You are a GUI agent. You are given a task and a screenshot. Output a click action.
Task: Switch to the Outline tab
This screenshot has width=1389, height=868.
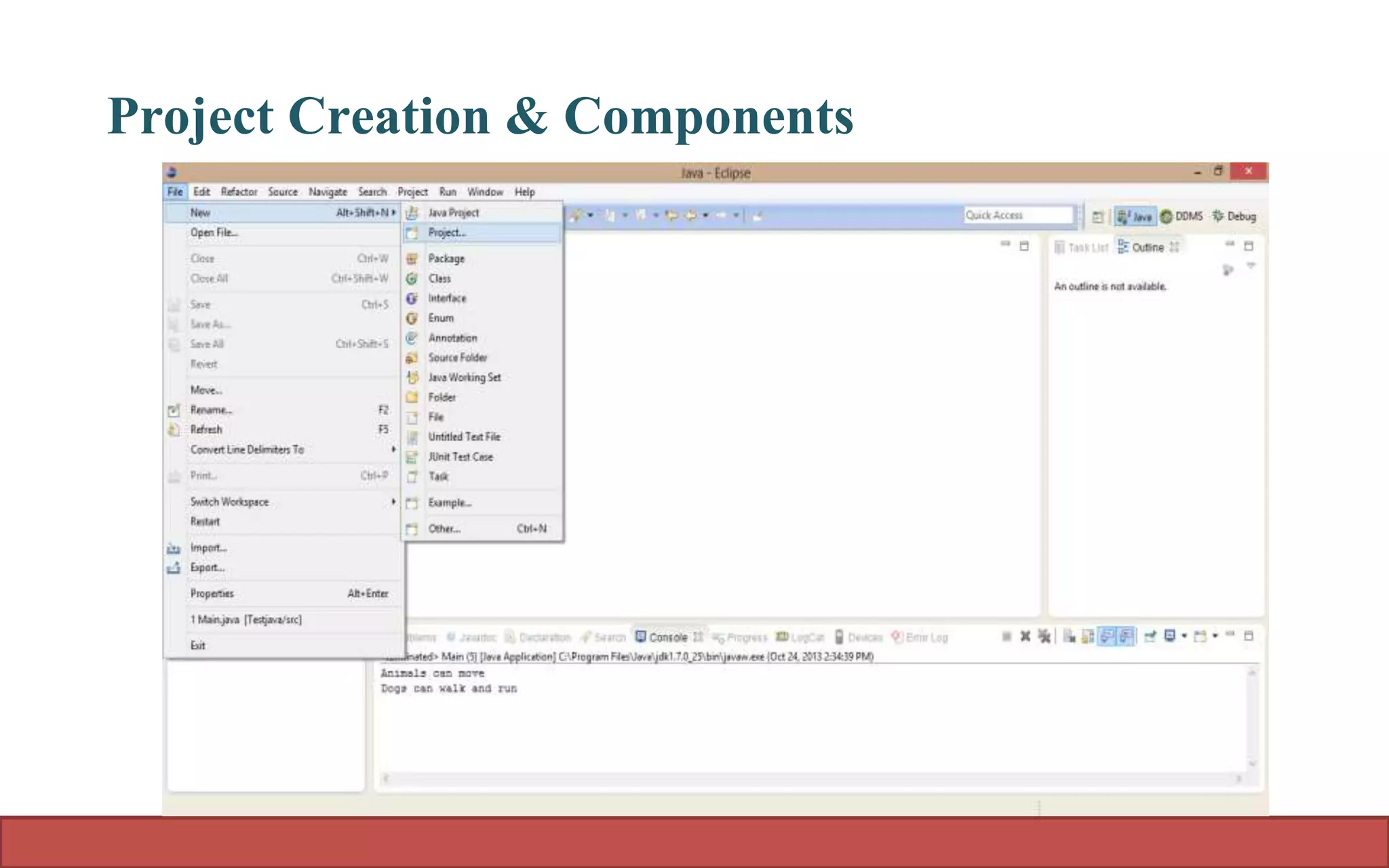pyautogui.click(x=1149, y=248)
